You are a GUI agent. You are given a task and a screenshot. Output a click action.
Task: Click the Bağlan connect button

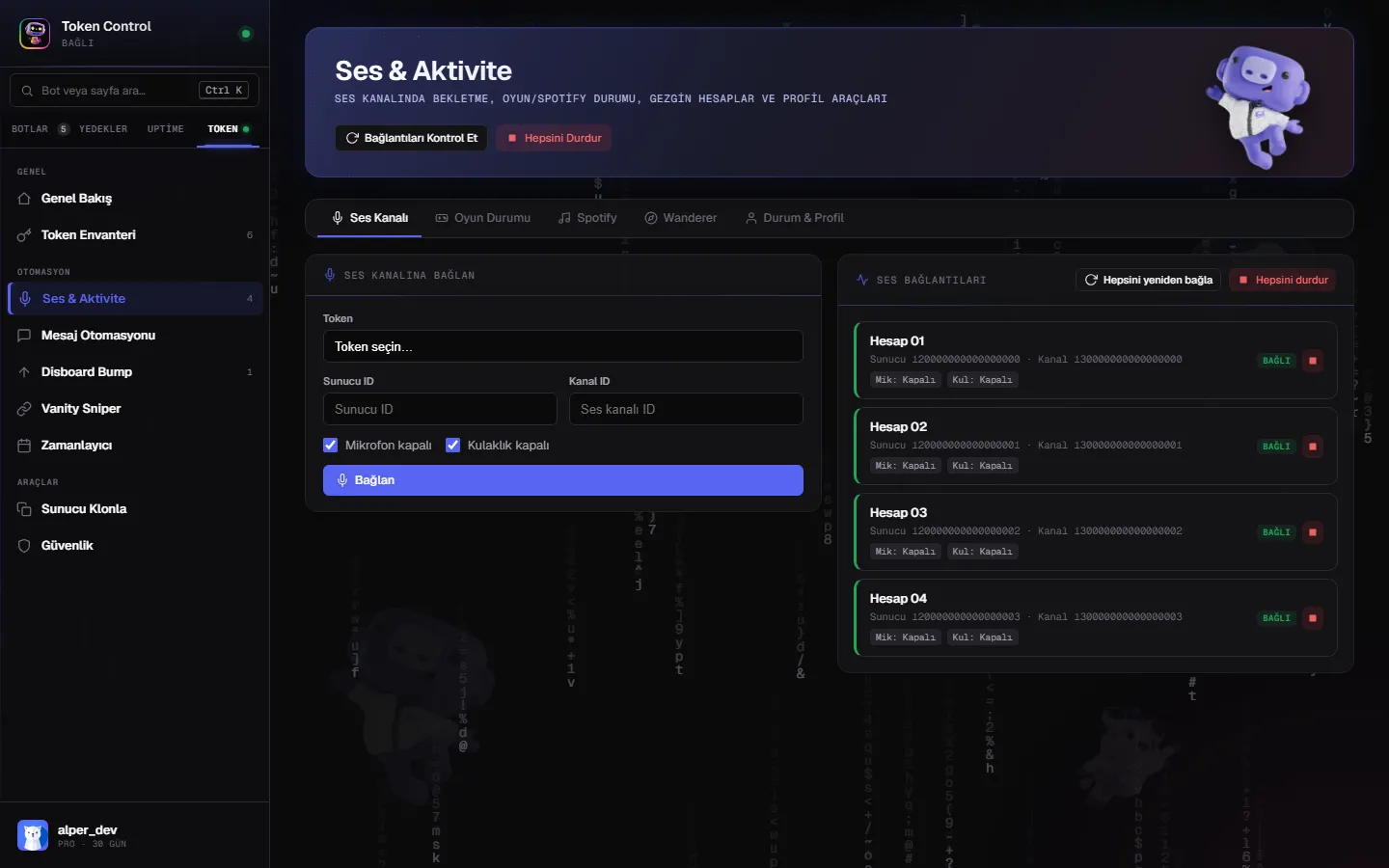point(563,480)
